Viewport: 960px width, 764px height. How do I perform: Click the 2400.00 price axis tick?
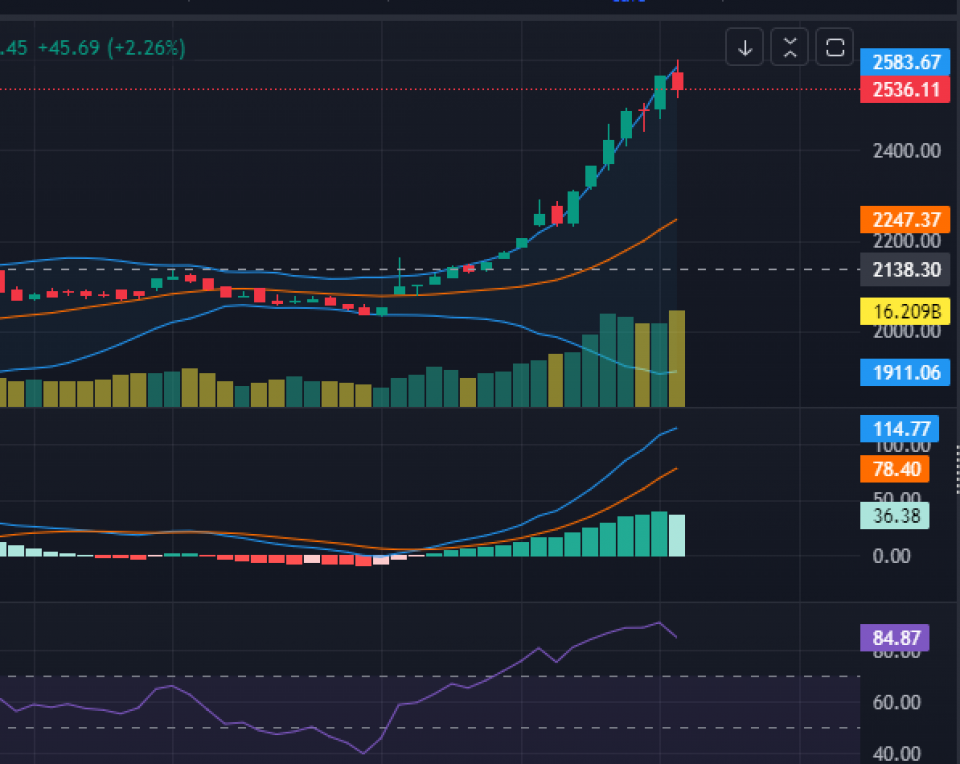tap(906, 151)
